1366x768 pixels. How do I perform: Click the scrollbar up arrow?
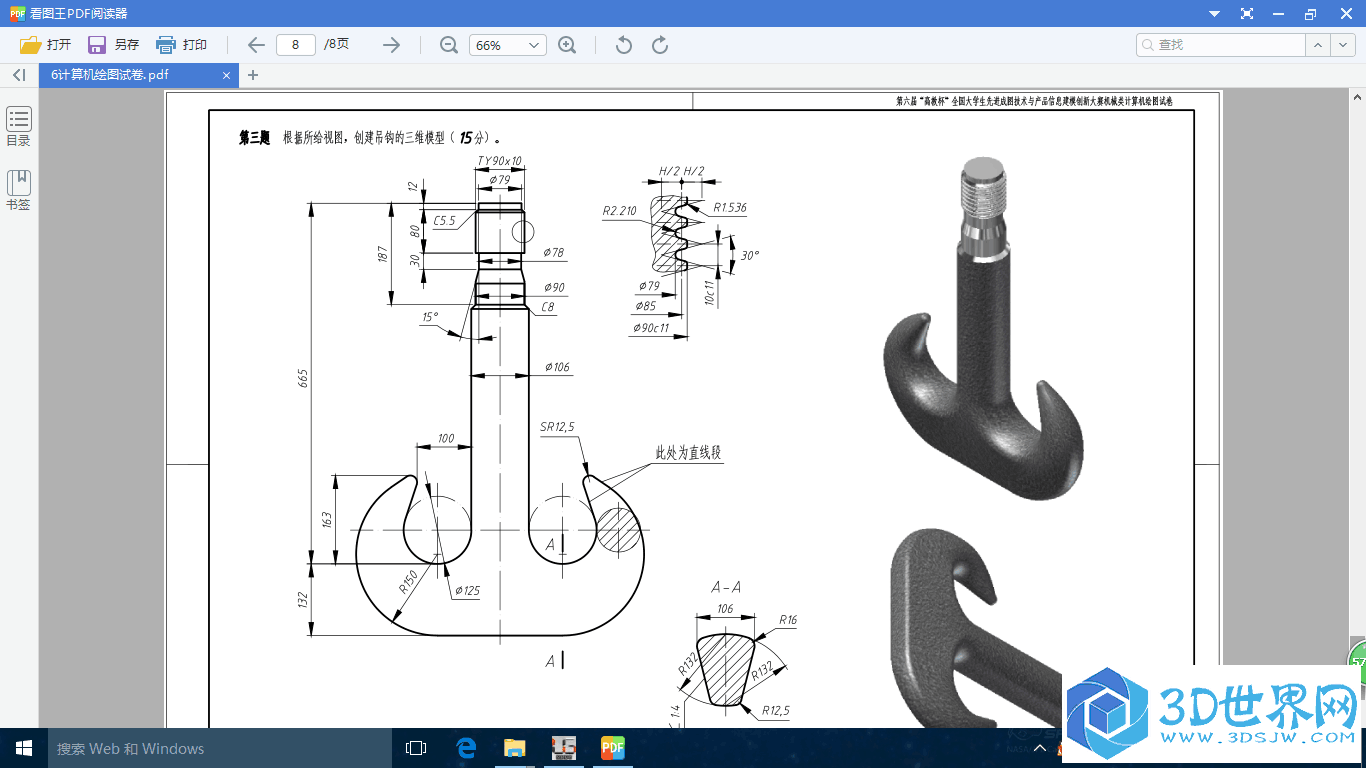coord(1358,97)
